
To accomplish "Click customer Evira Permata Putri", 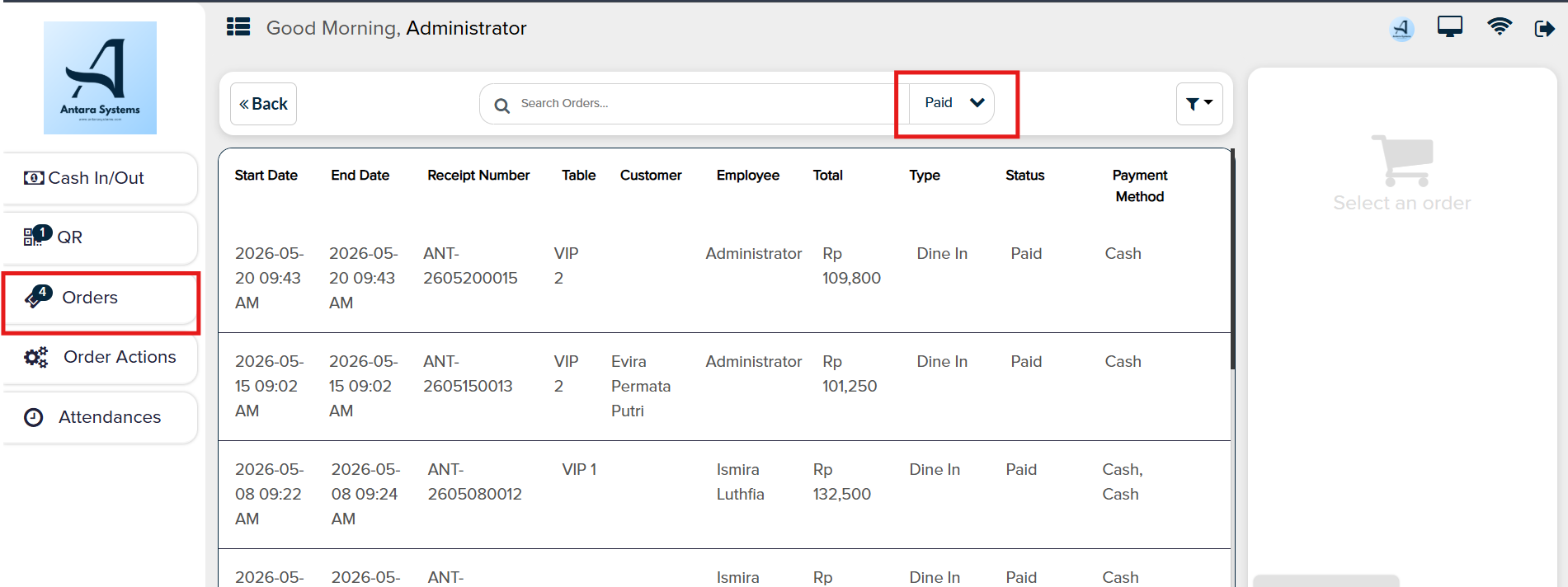I will tap(641, 386).
